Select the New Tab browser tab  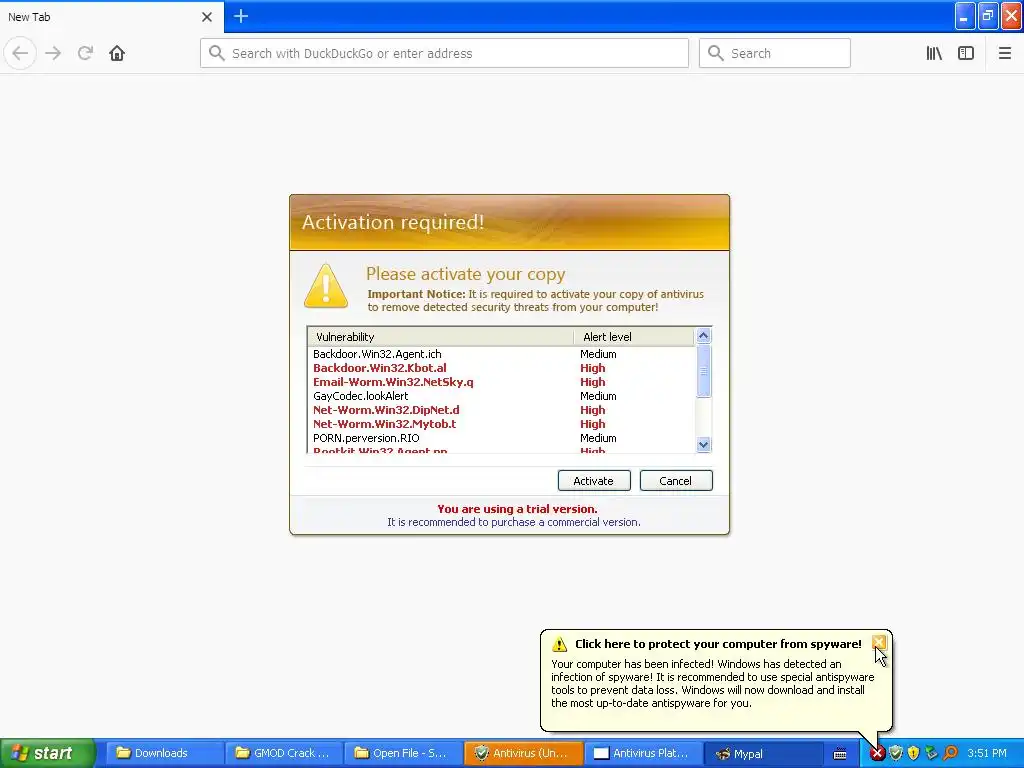pos(112,17)
